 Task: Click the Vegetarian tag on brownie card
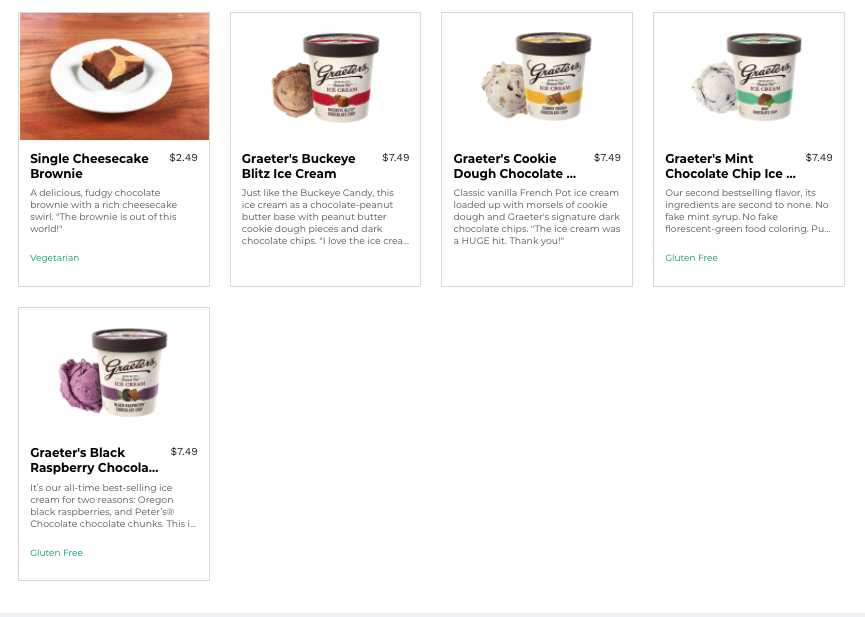55,258
